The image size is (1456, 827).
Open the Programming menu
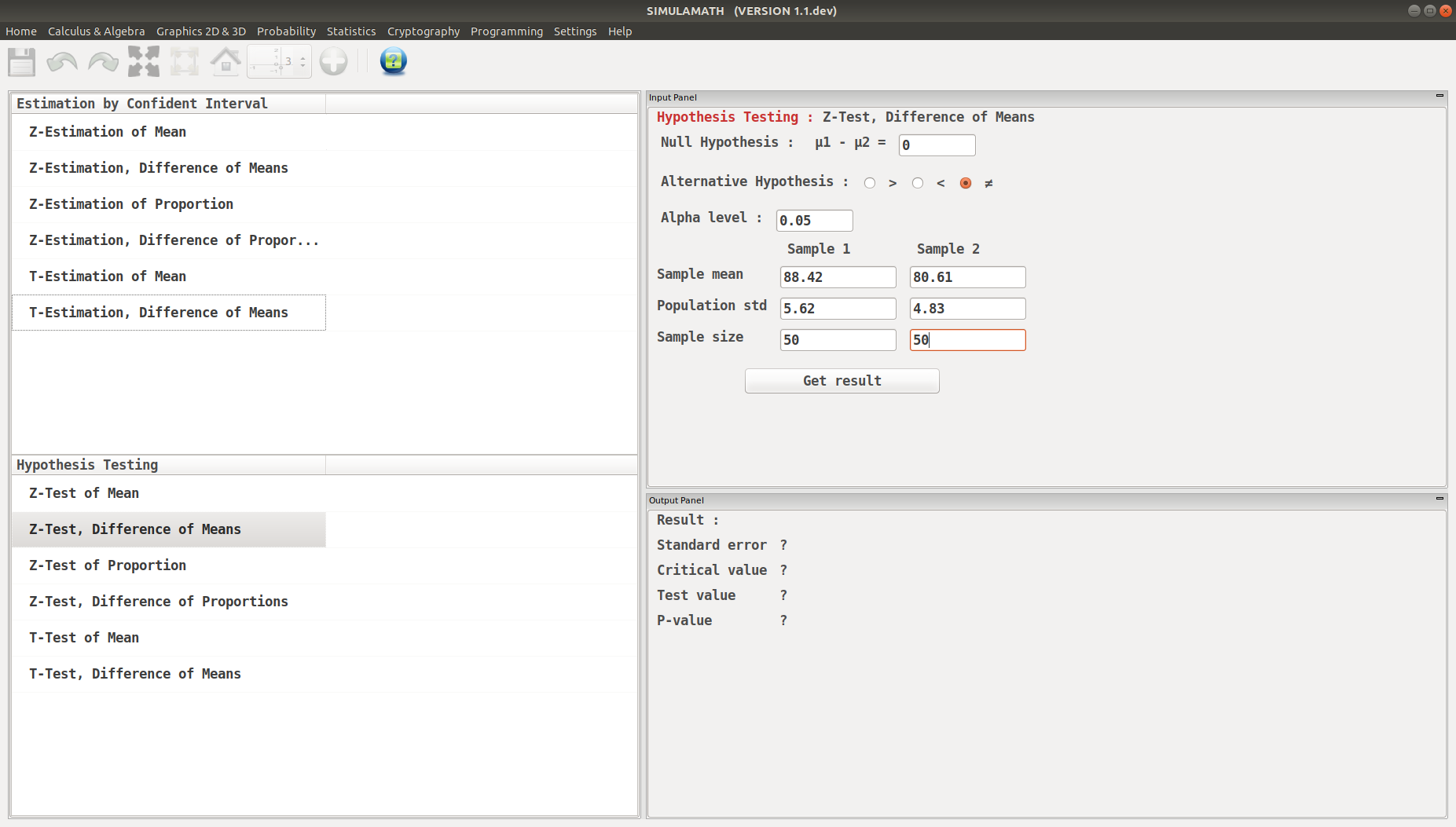pyautogui.click(x=507, y=31)
